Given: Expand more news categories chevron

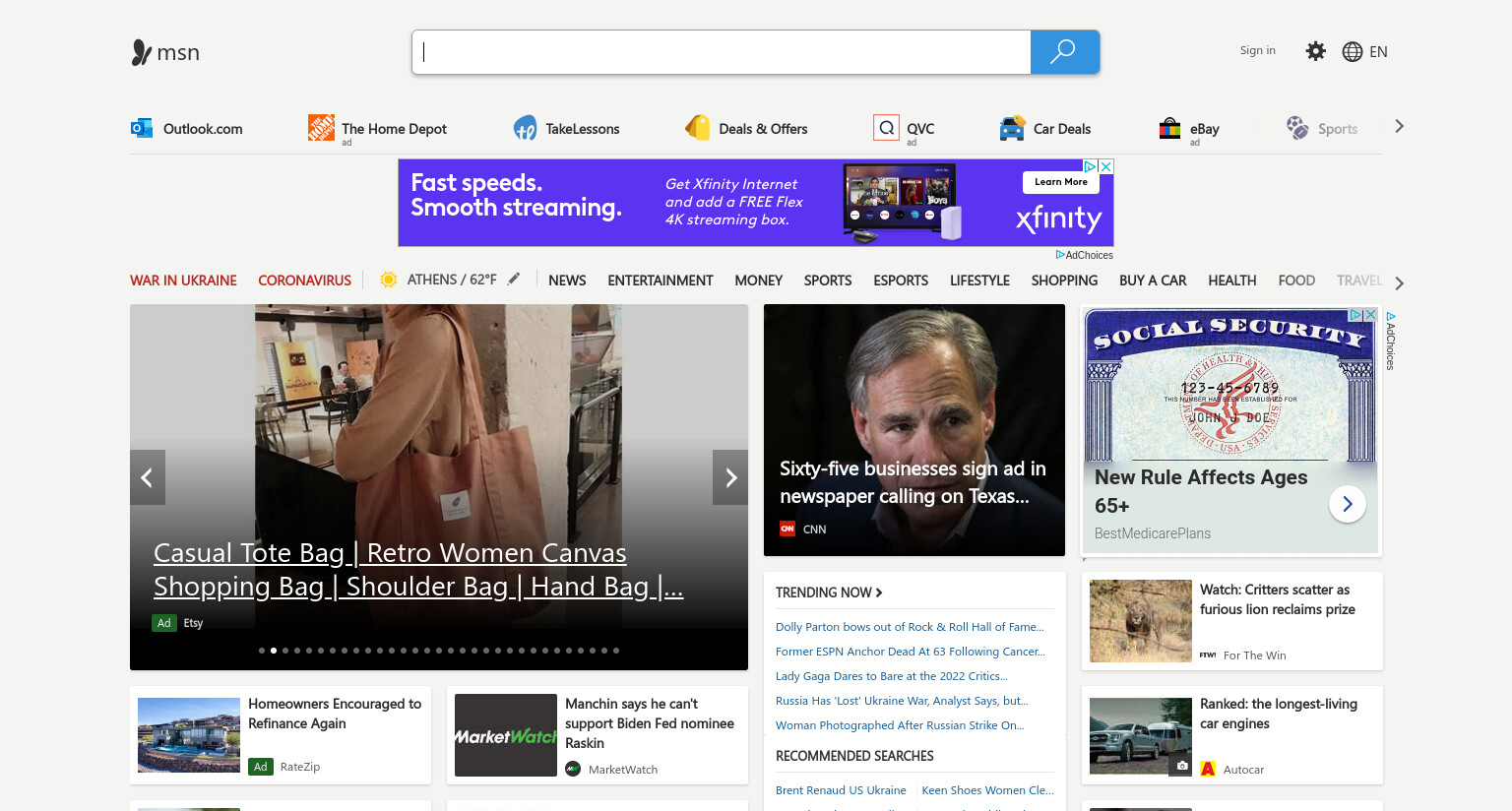Looking at the screenshot, I should (x=1399, y=283).
